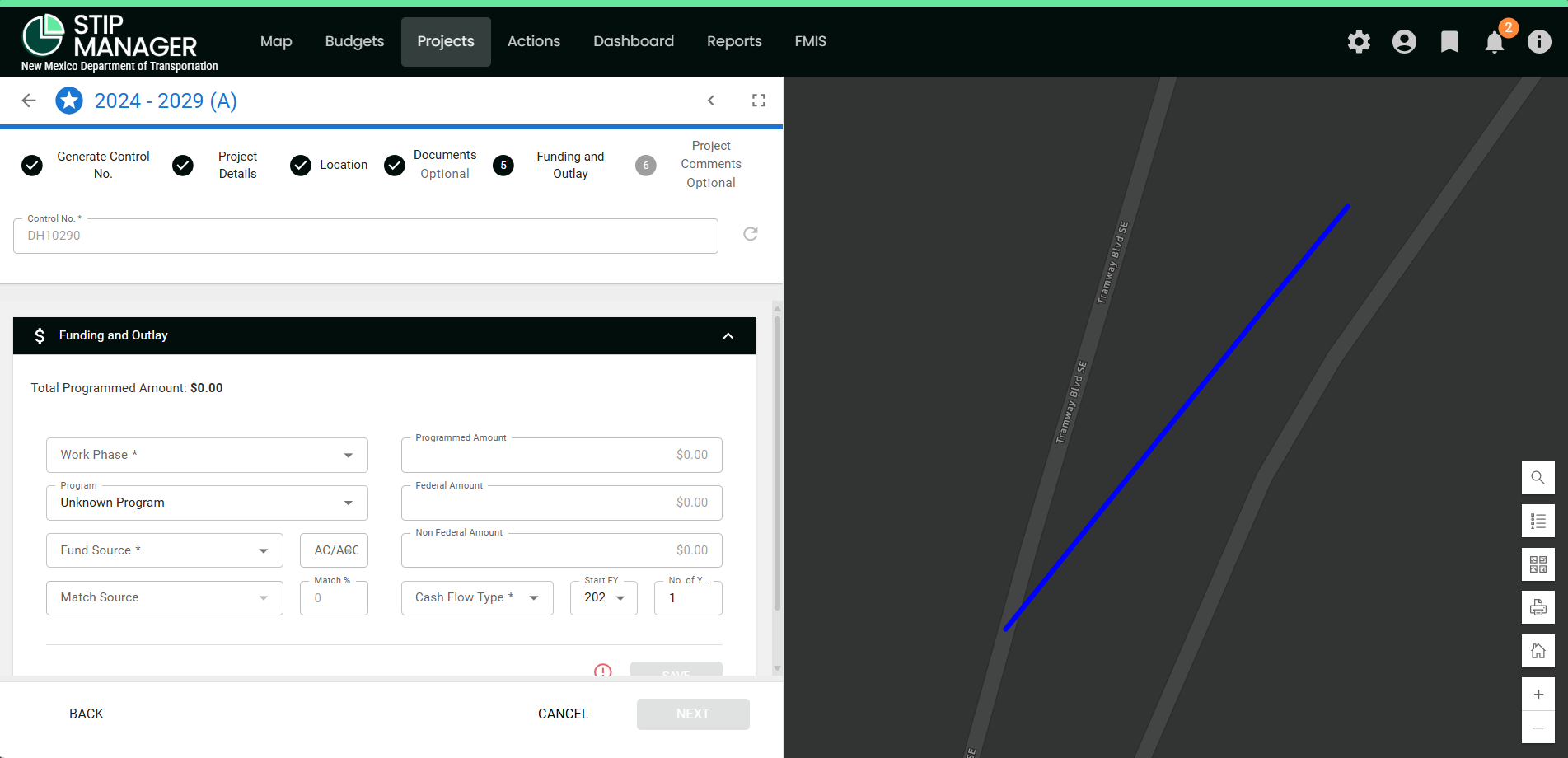
Task: Open the Start FY dropdown
Action: coord(604,597)
